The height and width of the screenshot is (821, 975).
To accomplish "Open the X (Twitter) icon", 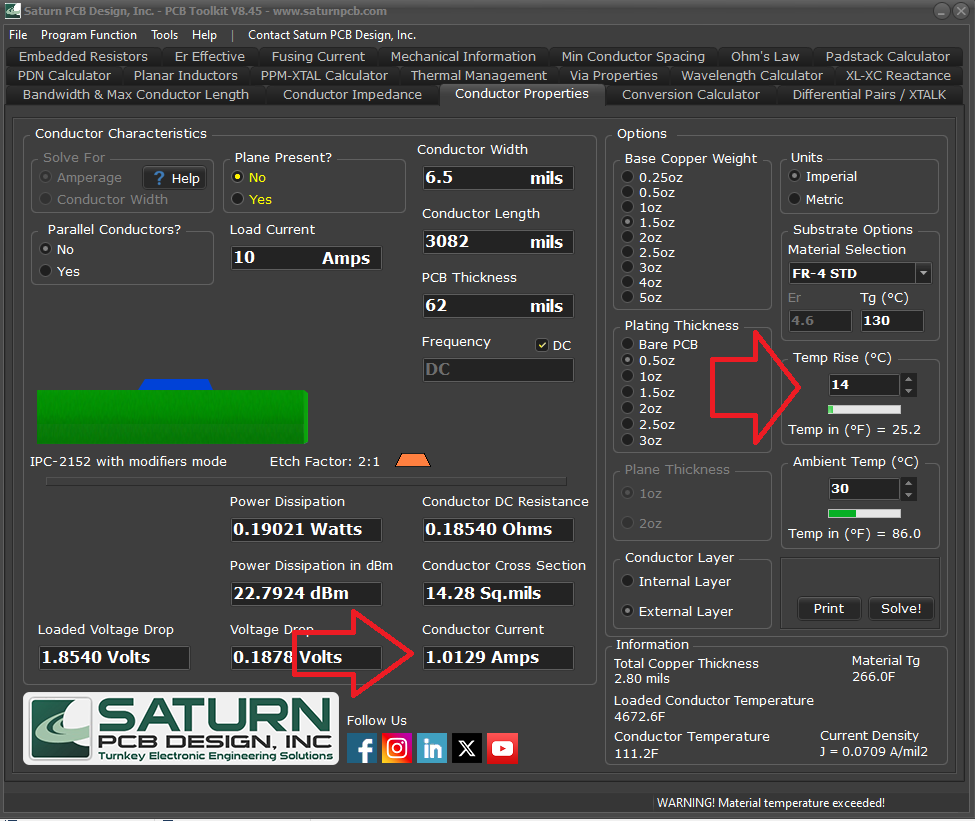I will (467, 748).
